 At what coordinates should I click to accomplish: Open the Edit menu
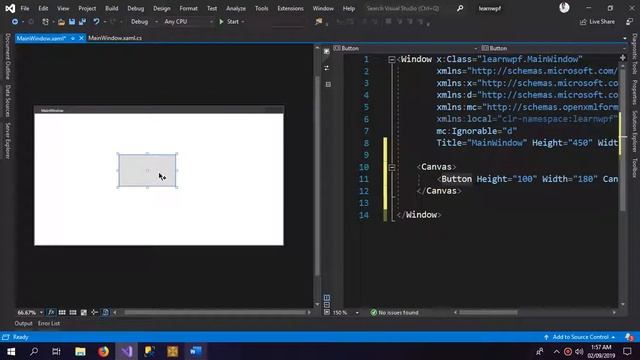(43, 8)
